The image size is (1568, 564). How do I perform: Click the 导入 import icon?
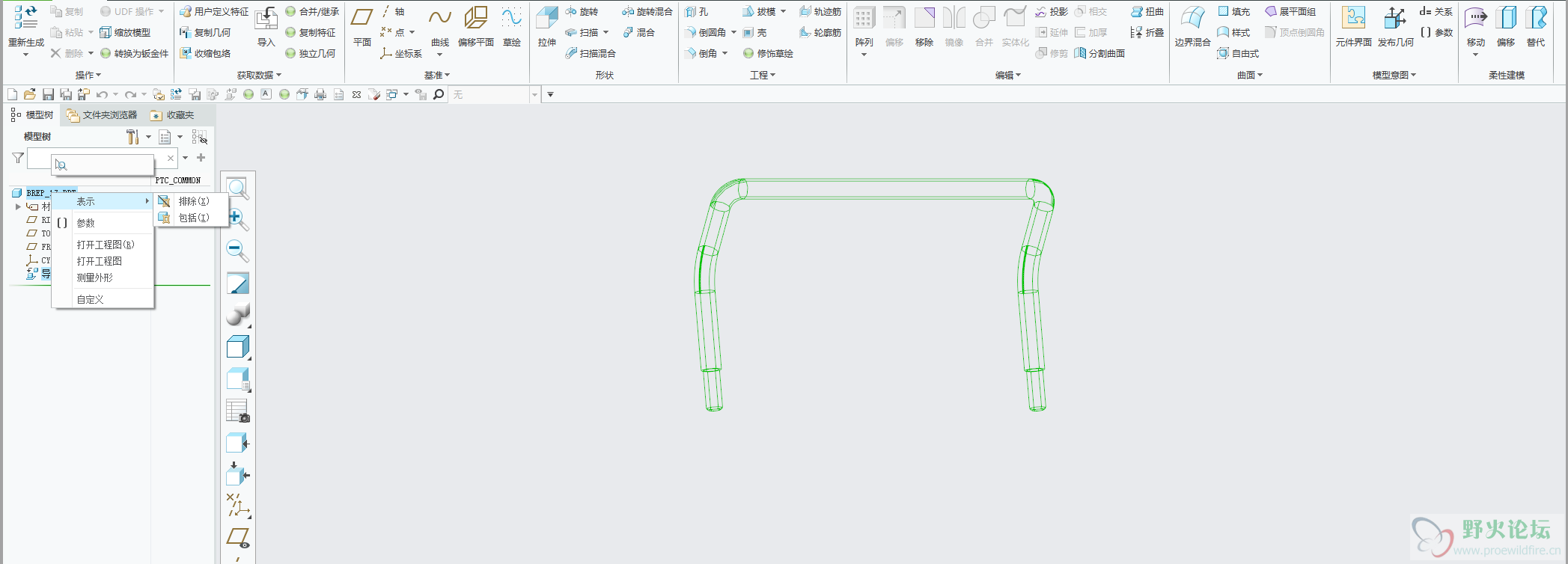tap(266, 19)
